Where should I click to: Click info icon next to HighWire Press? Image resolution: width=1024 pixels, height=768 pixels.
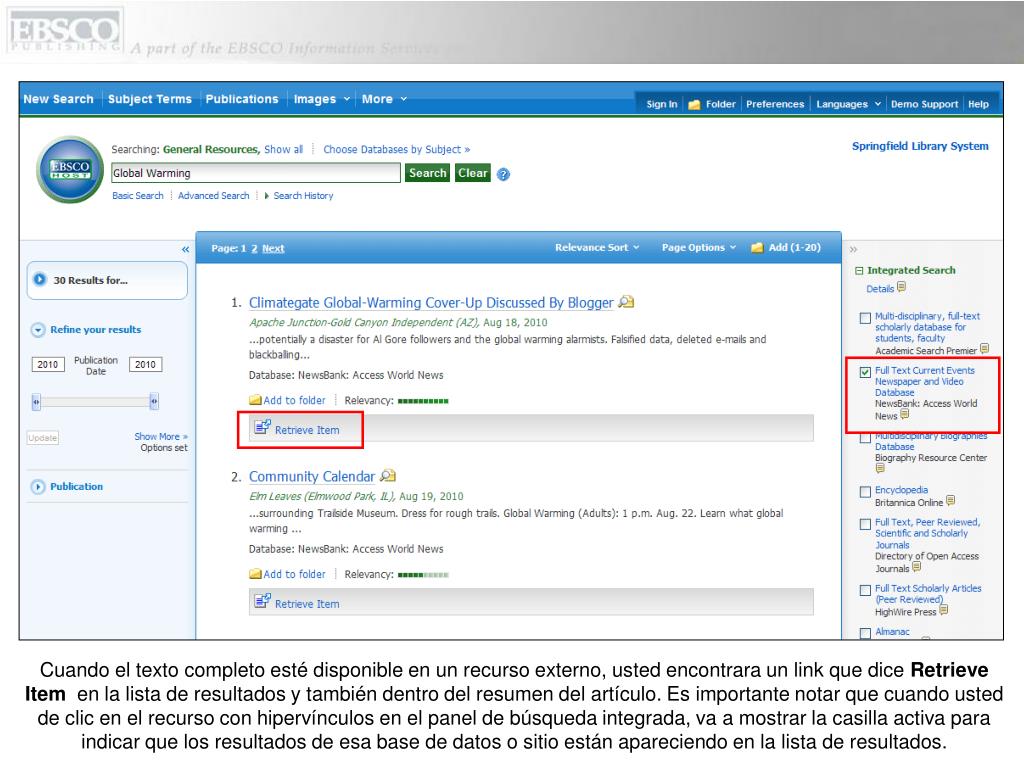[x=944, y=611]
